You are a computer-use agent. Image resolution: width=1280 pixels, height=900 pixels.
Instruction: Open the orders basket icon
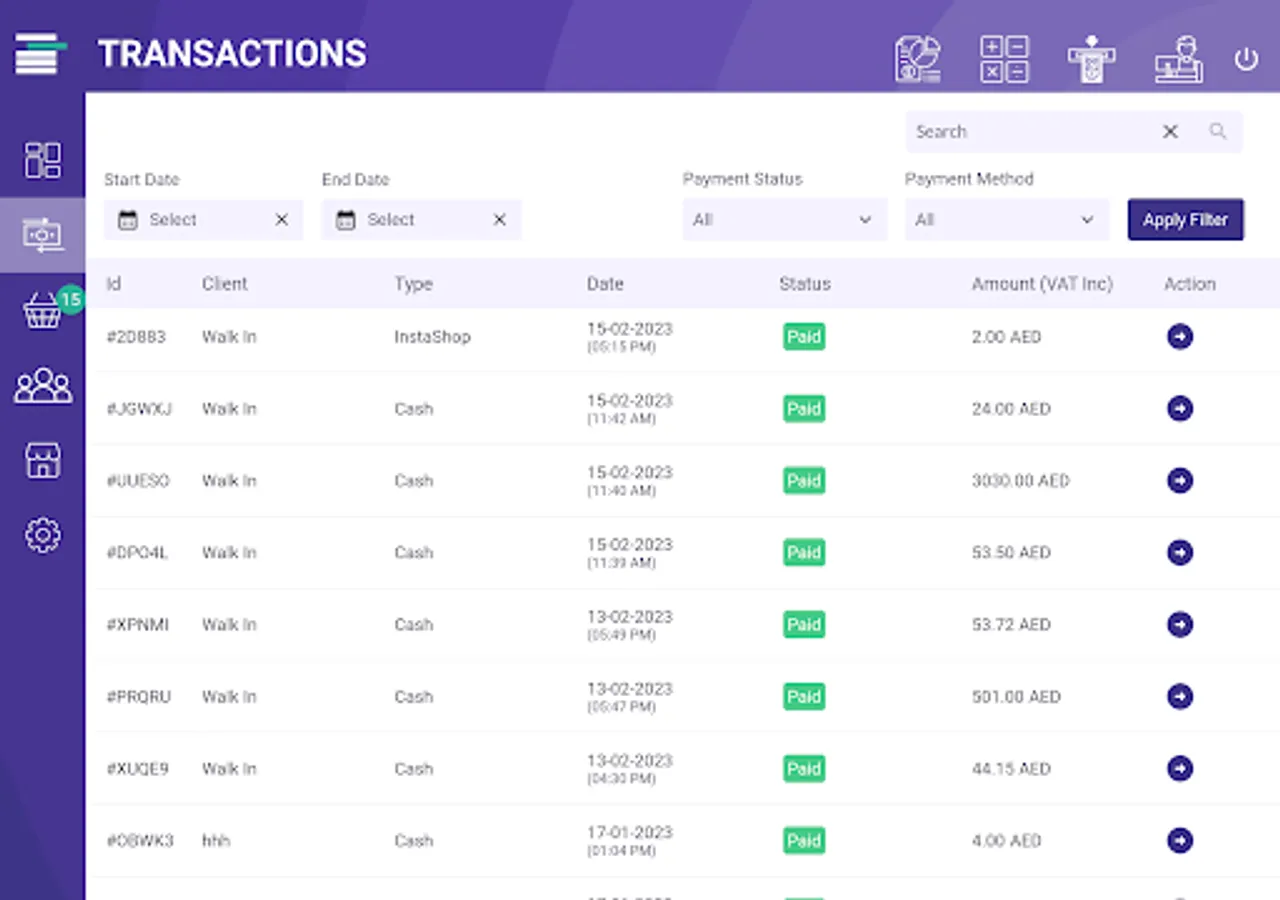[42, 311]
